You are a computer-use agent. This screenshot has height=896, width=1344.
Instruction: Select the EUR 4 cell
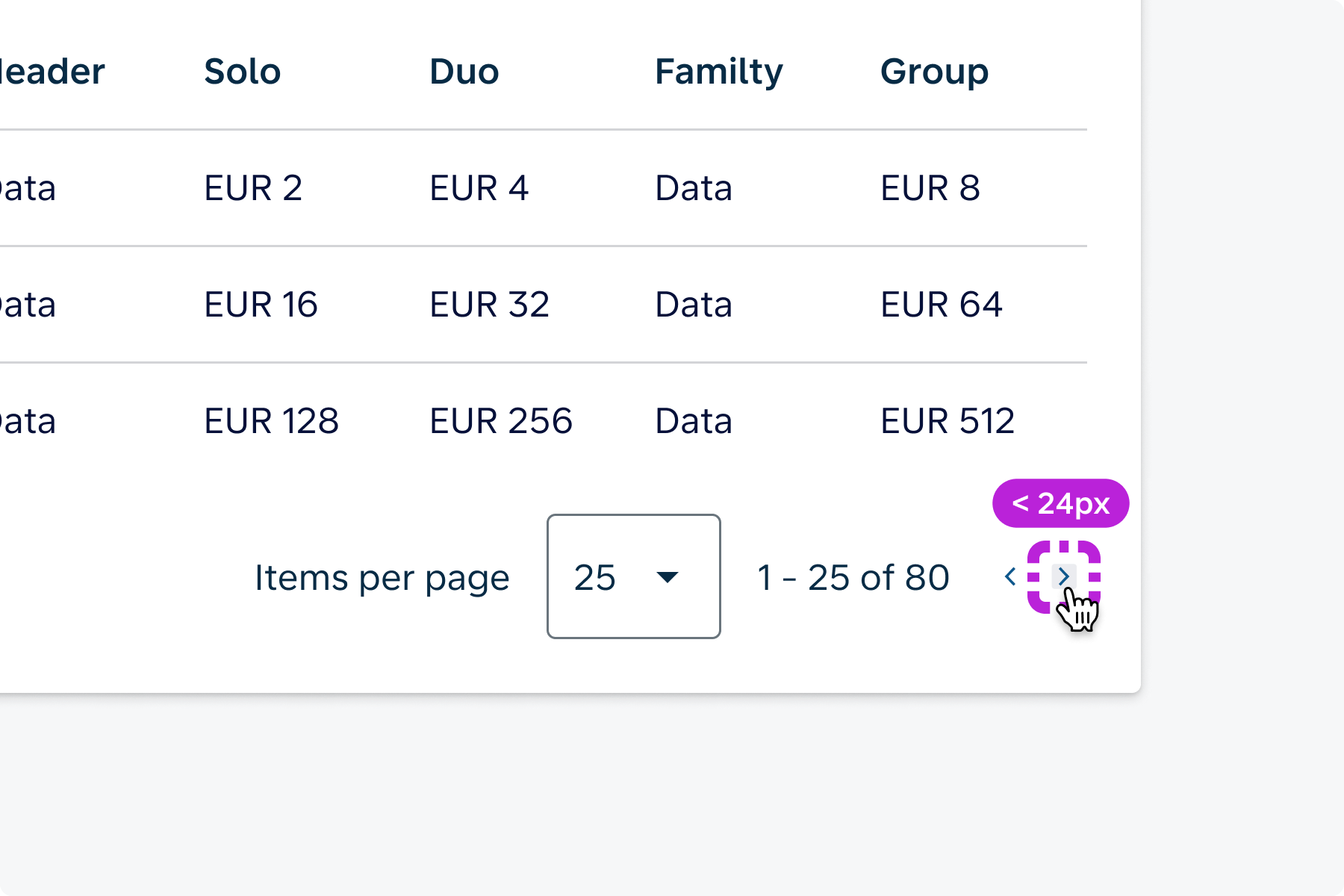pyautogui.click(x=479, y=188)
